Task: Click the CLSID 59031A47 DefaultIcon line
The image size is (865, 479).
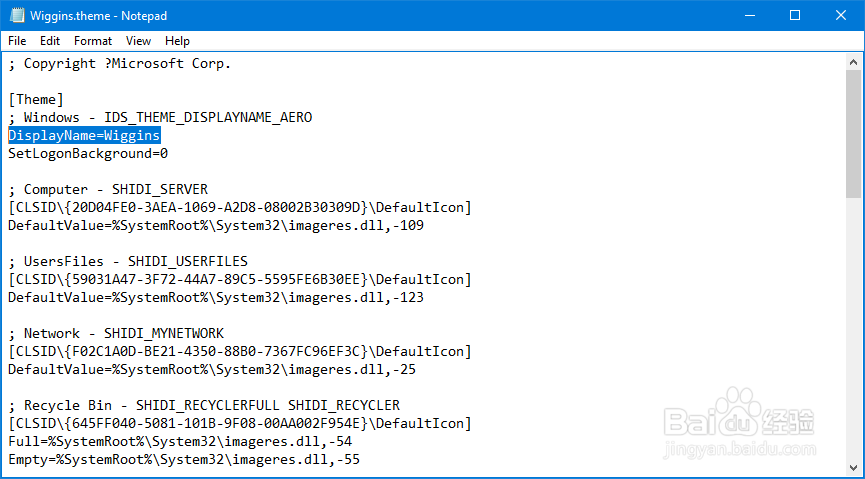Action: (x=240, y=279)
